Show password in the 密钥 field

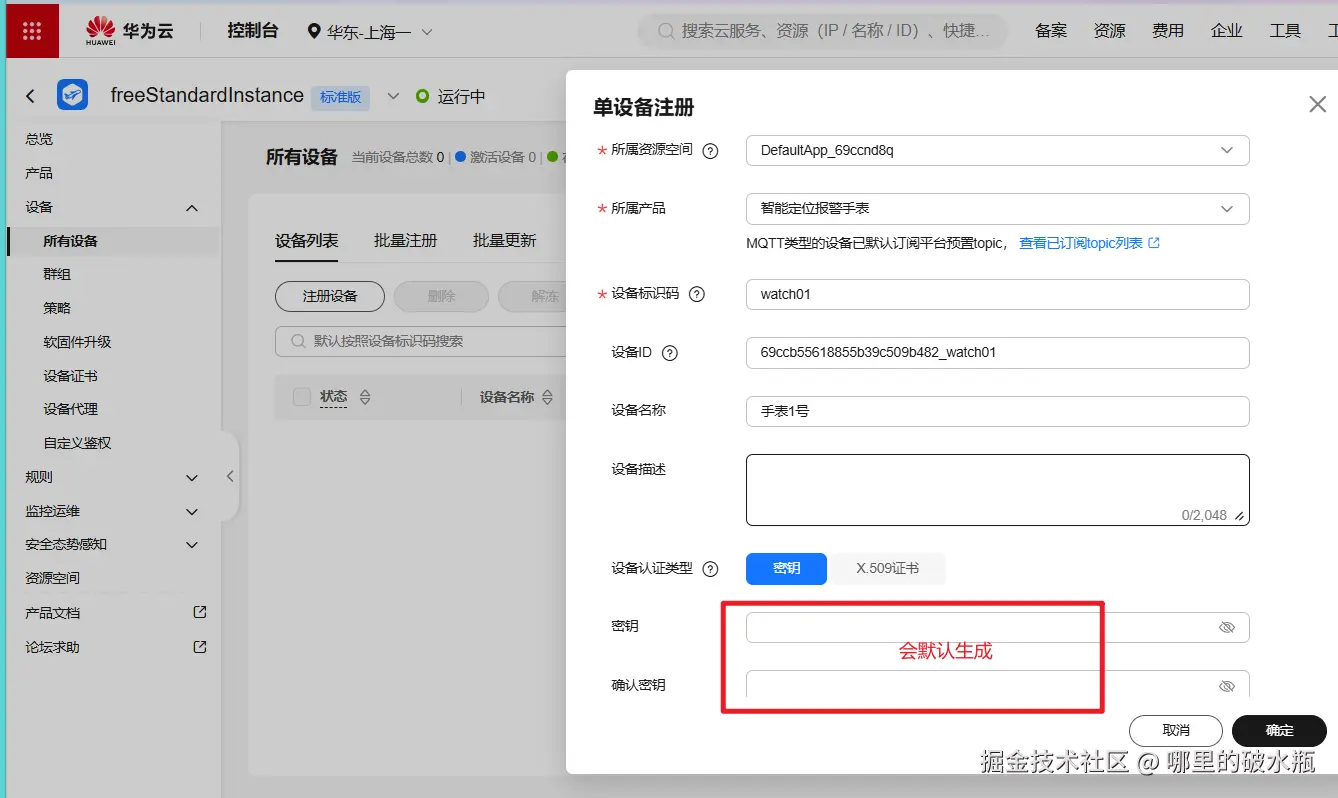pyautogui.click(x=1227, y=627)
